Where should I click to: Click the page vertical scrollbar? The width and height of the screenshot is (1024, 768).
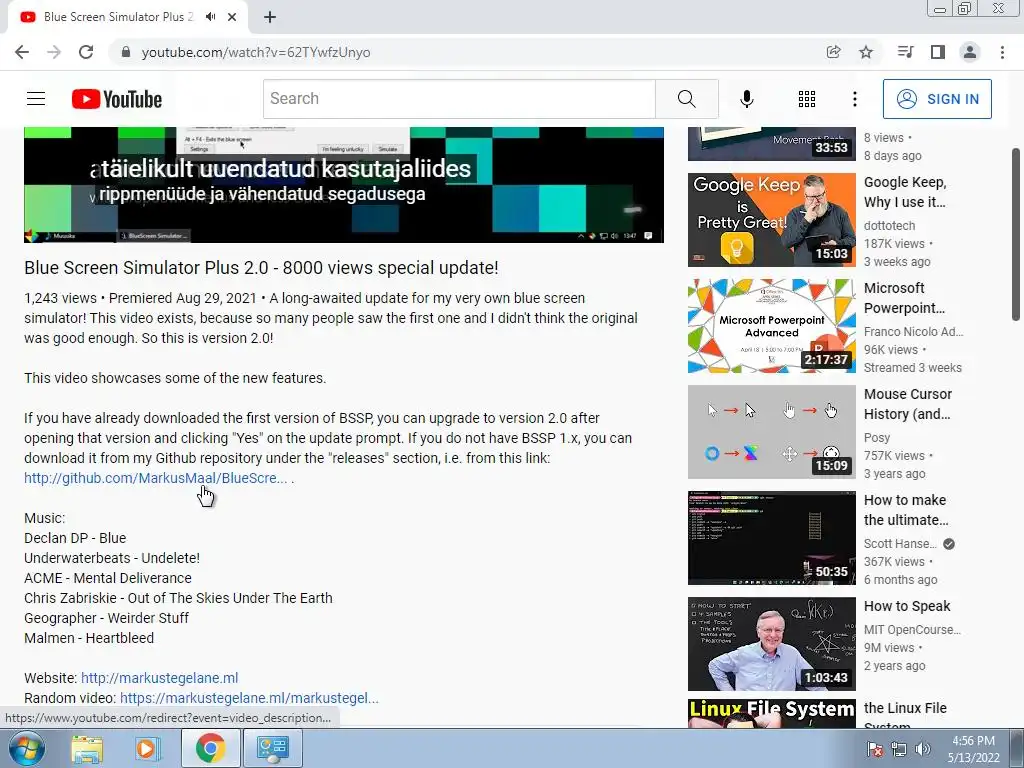[1016, 233]
